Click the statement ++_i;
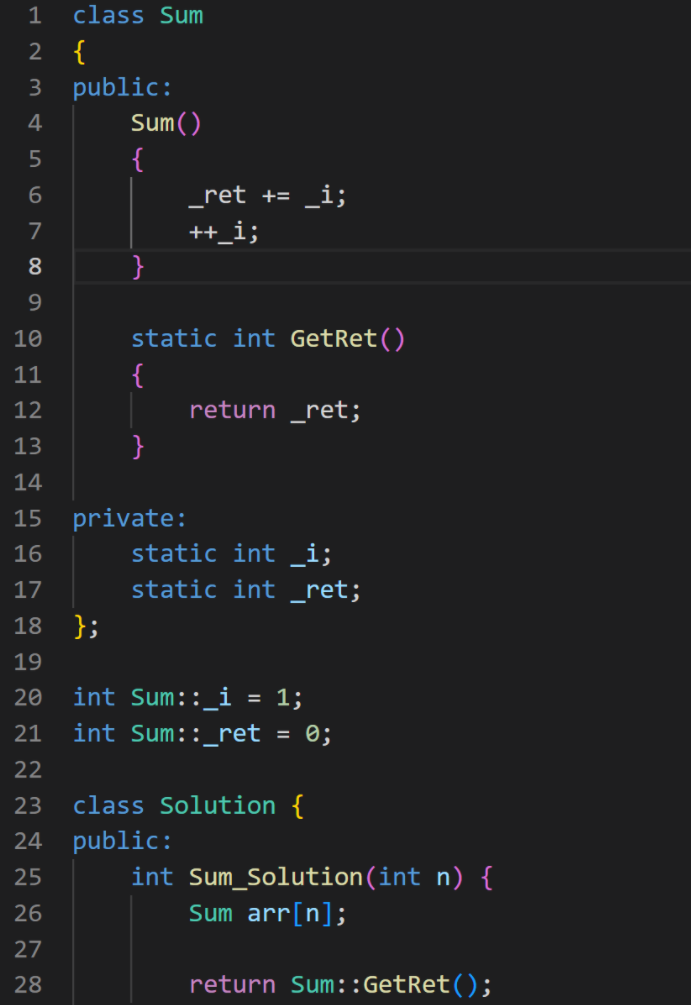The height and width of the screenshot is (1005, 691). [x=224, y=231]
